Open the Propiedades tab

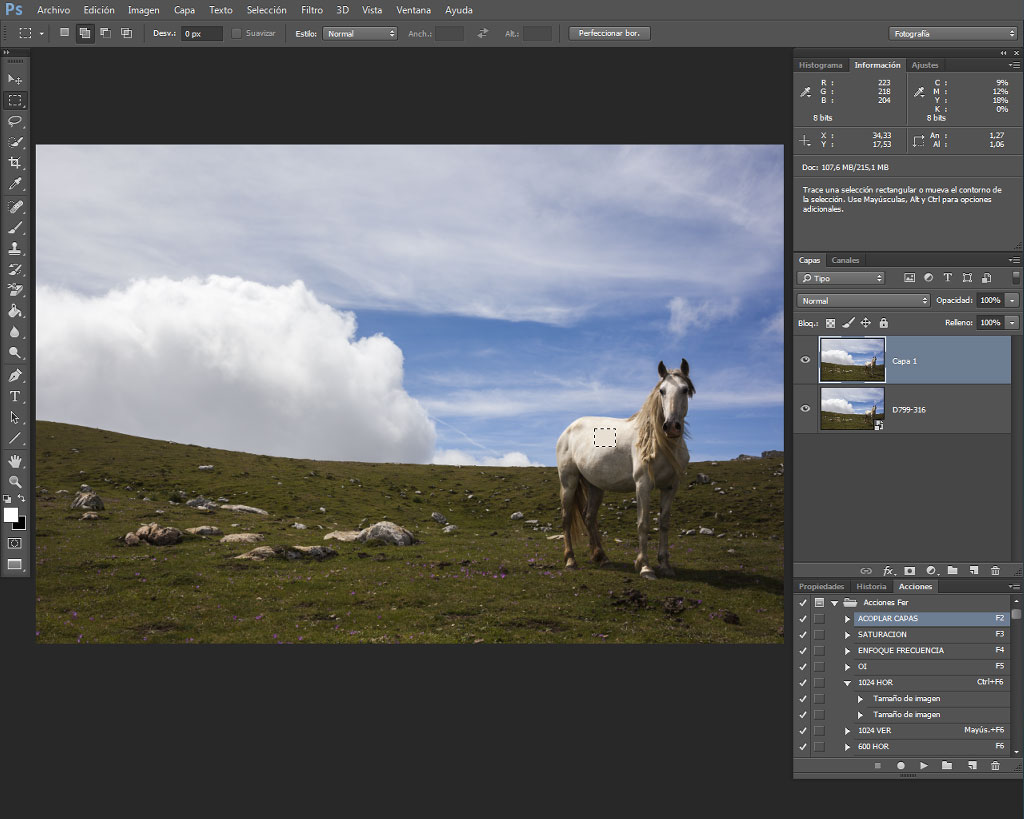point(822,586)
